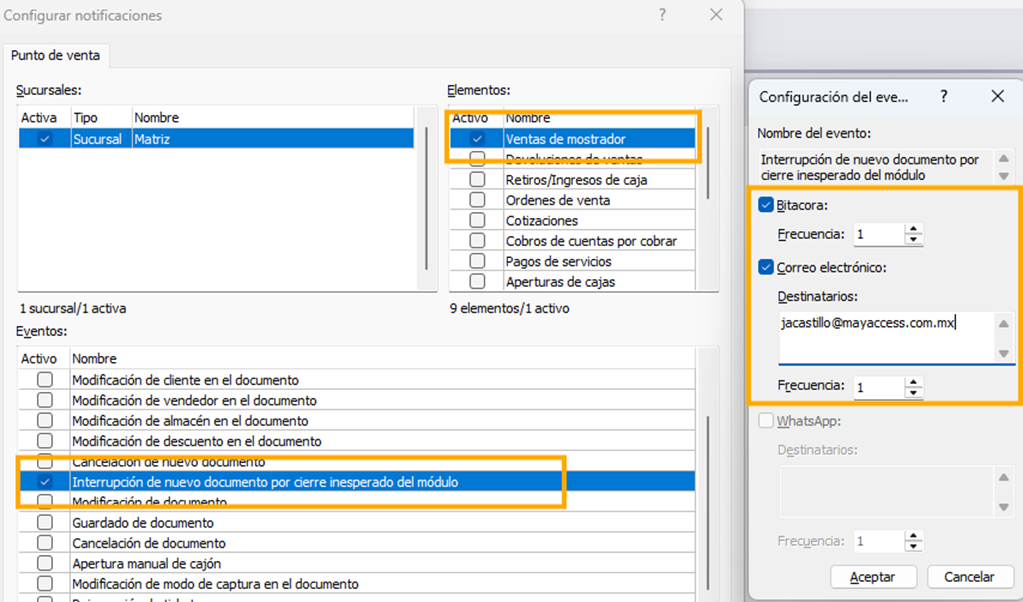Click into the email Destinatarios field

click(x=885, y=336)
